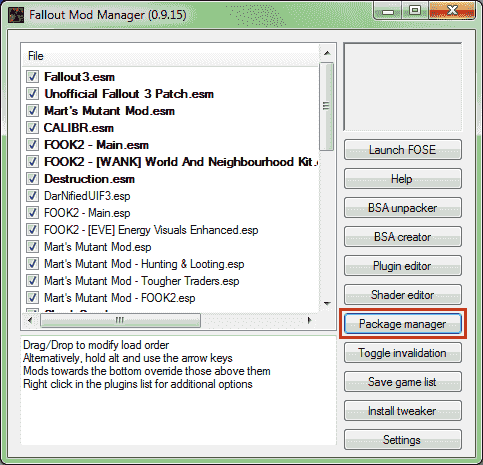Click the 'Right click in the plugins list' line
The image size is (483, 465).
[x=138, y=384]
